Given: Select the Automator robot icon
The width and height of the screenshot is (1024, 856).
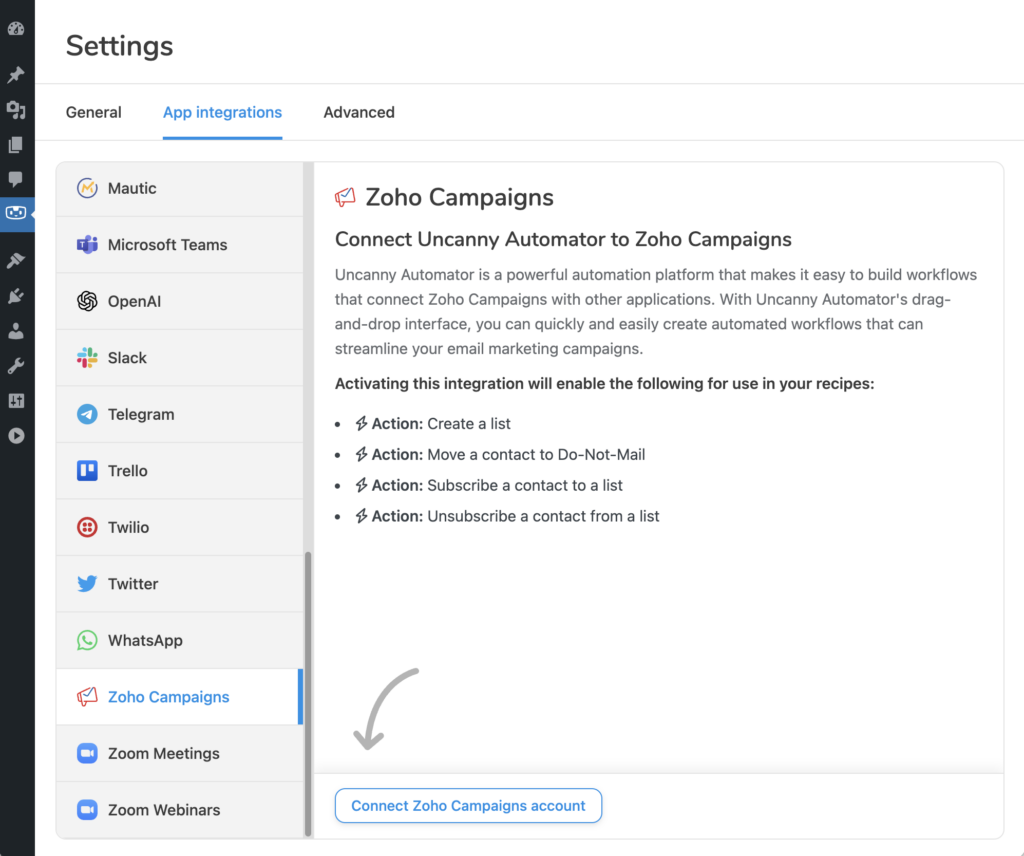Looking at the screenshot, I should [x=16, y=212].
